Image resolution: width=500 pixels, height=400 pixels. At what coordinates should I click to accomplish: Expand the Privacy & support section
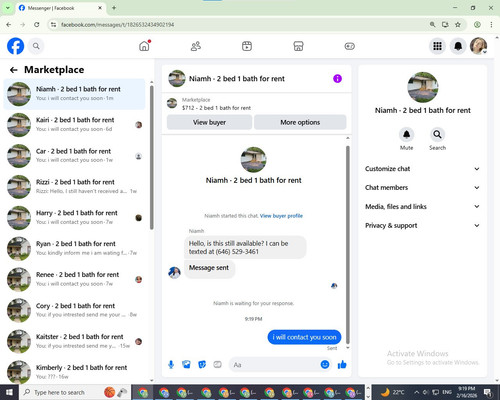coord(422,226)
